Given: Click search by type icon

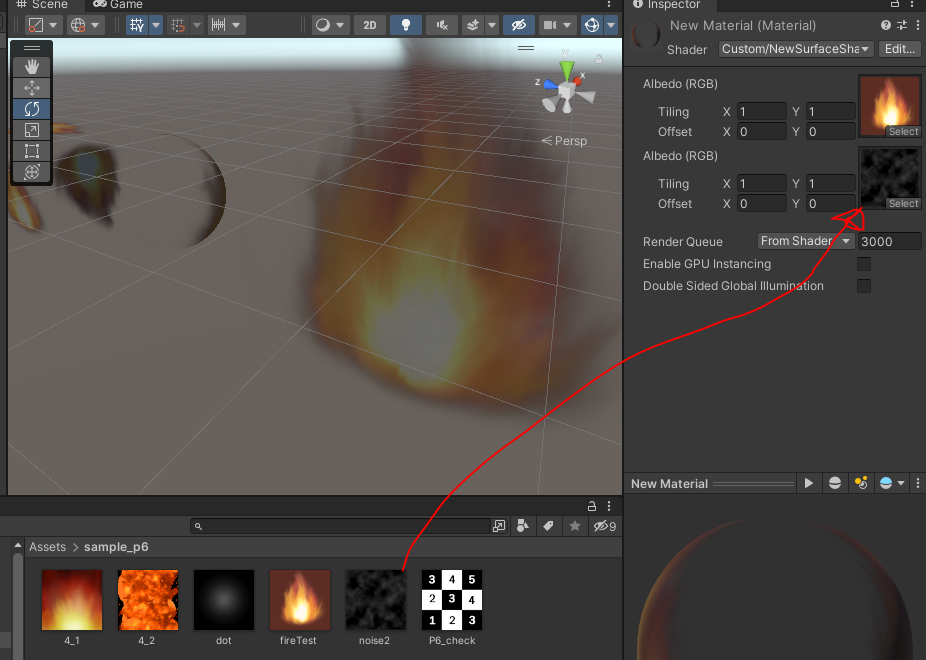Looking at the screenshot, I should pyautogui.click(x=523, y=526).
